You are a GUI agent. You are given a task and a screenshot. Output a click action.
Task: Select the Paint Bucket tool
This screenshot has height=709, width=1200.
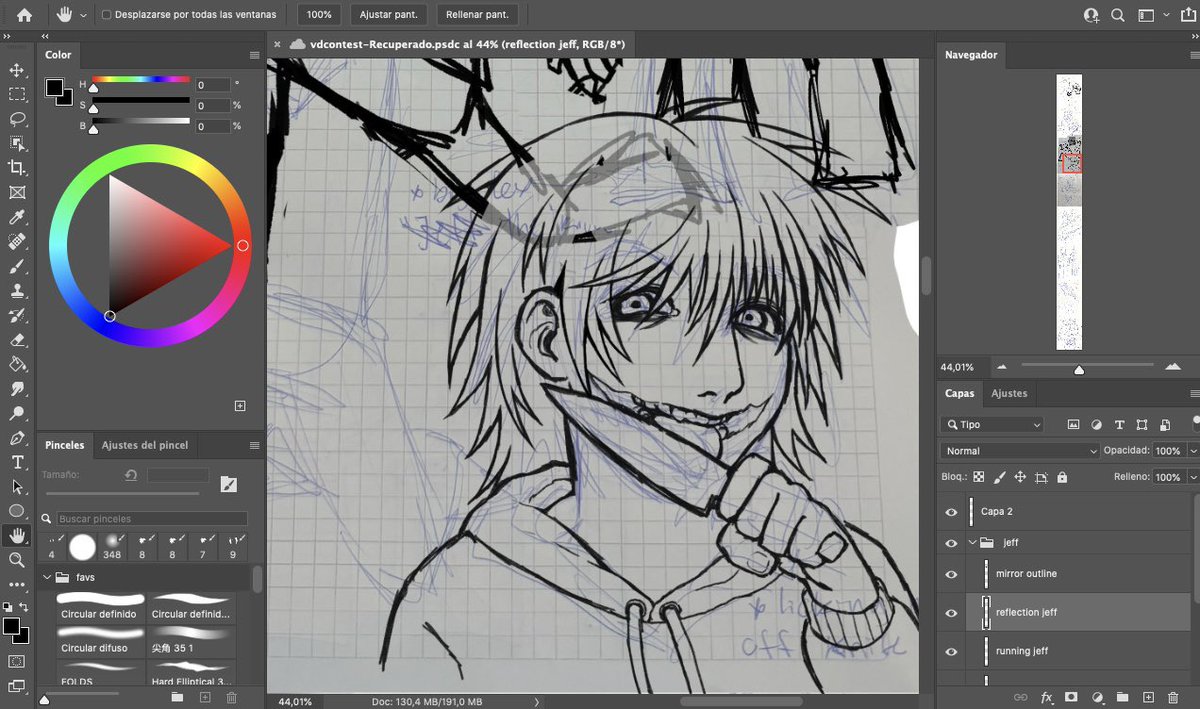coord(17,364)
